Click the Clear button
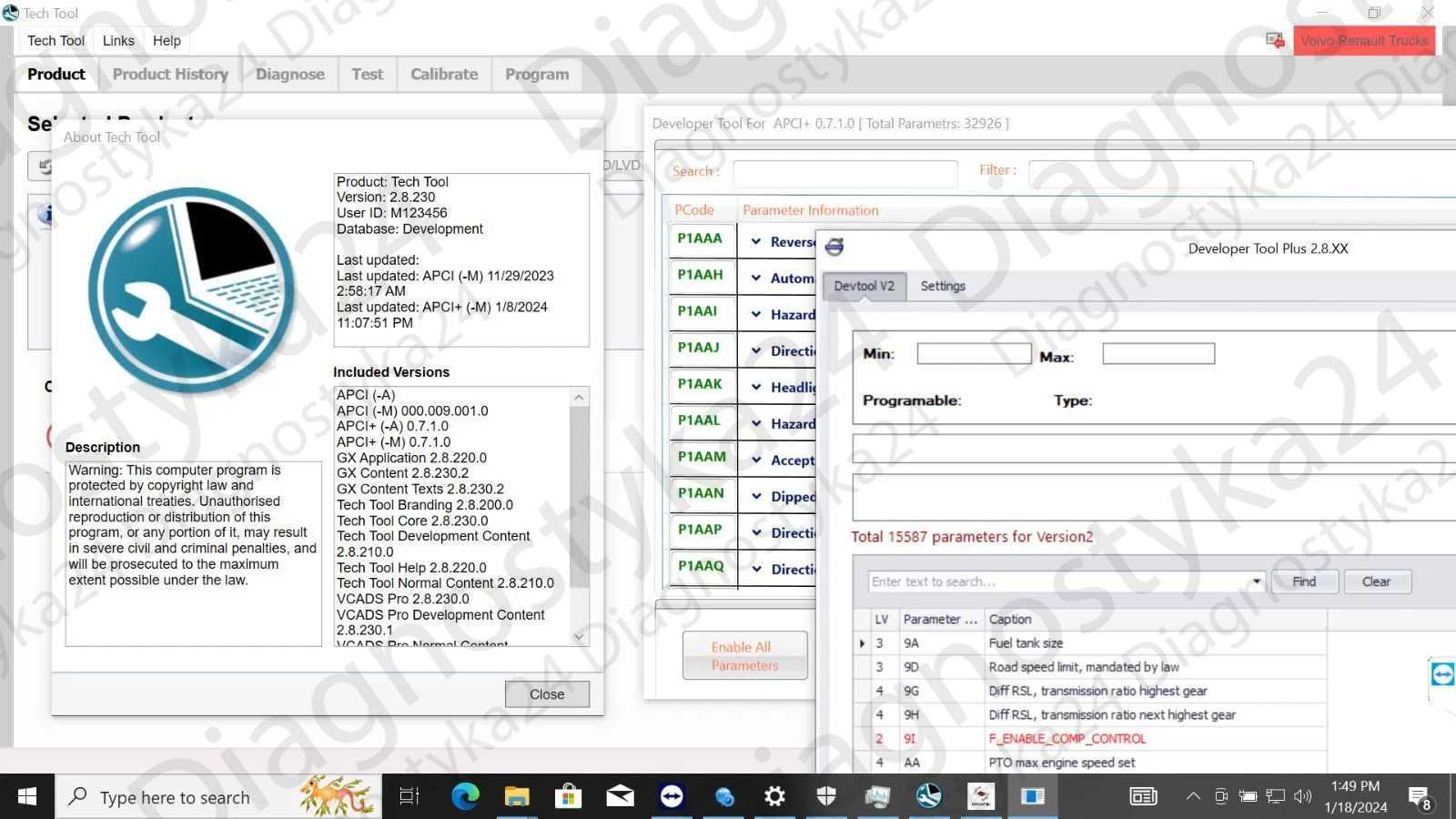1456x819 pixels. click(x=1376, y=581)
